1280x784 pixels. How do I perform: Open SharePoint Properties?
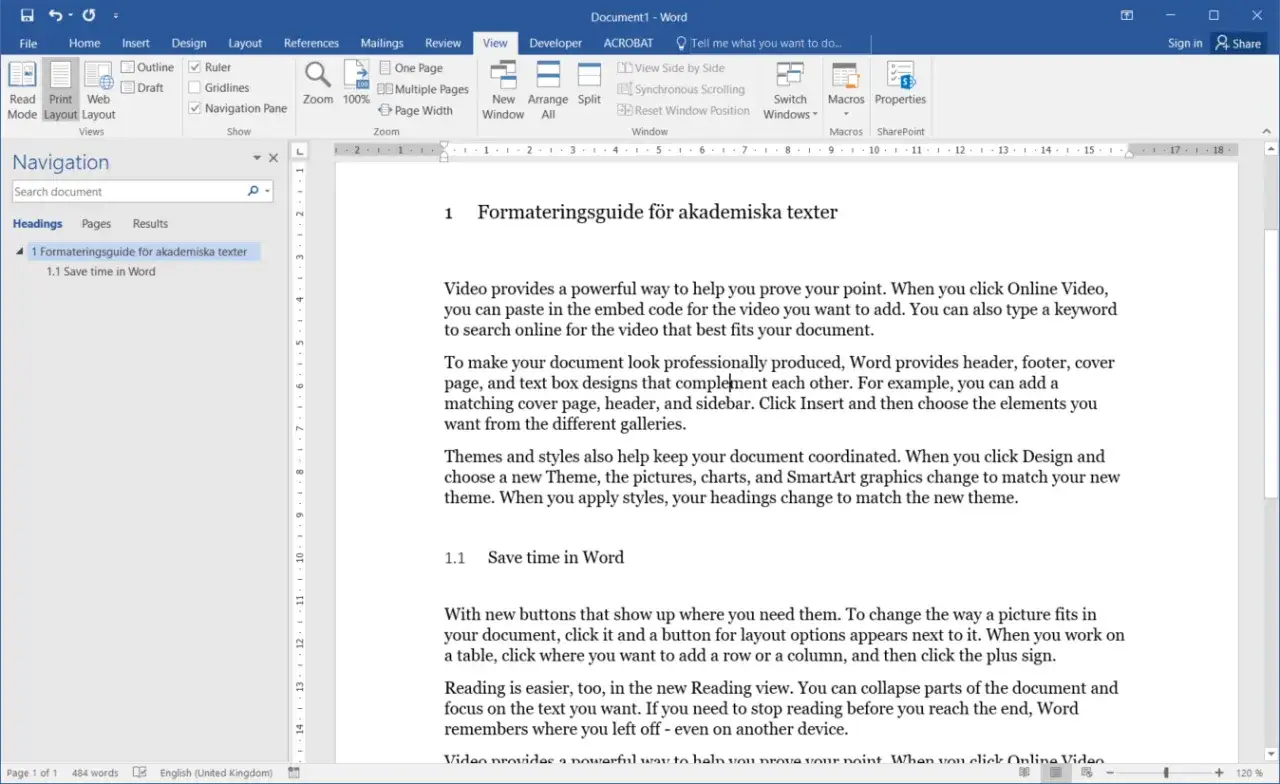tap(900, 84)
